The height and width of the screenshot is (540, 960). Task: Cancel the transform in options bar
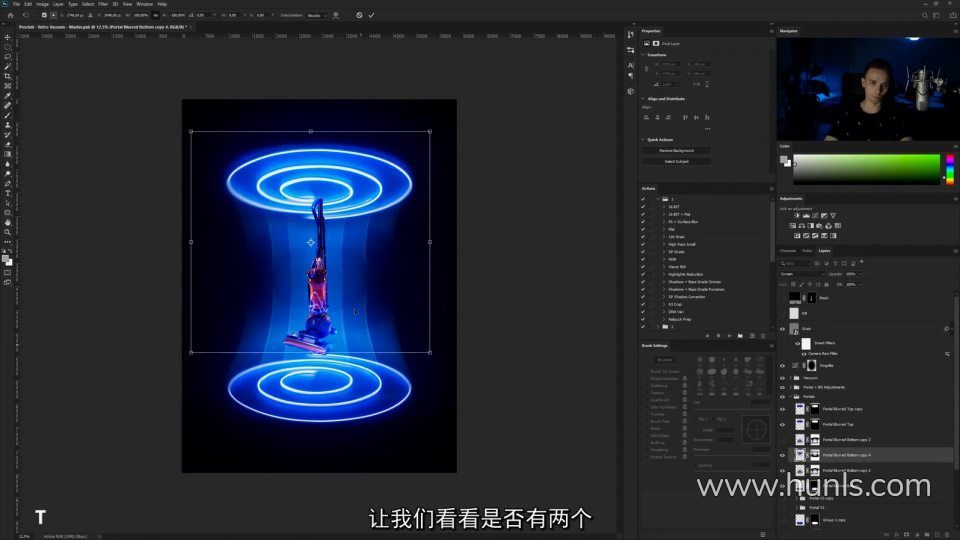[x=359, y=15]
